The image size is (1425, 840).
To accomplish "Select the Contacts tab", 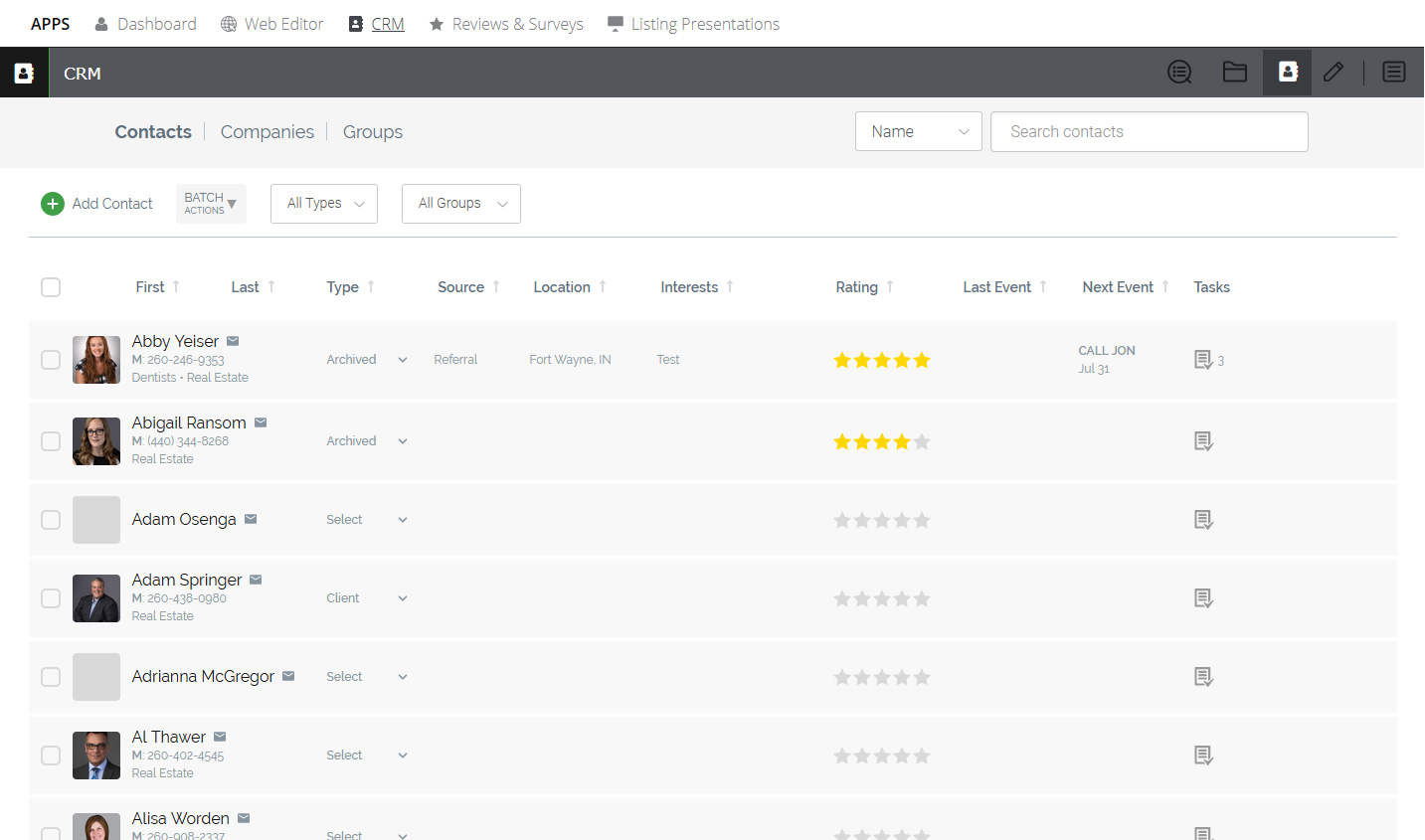I will [153, 131].
